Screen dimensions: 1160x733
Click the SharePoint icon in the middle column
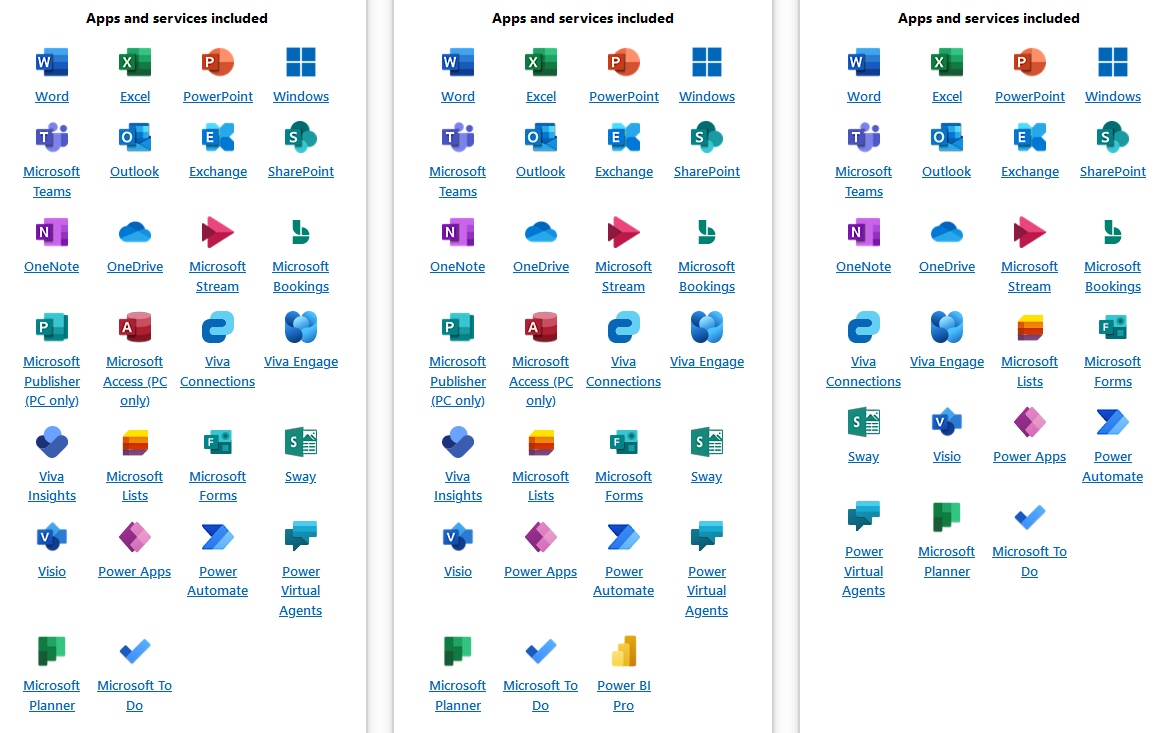[707, 138]
